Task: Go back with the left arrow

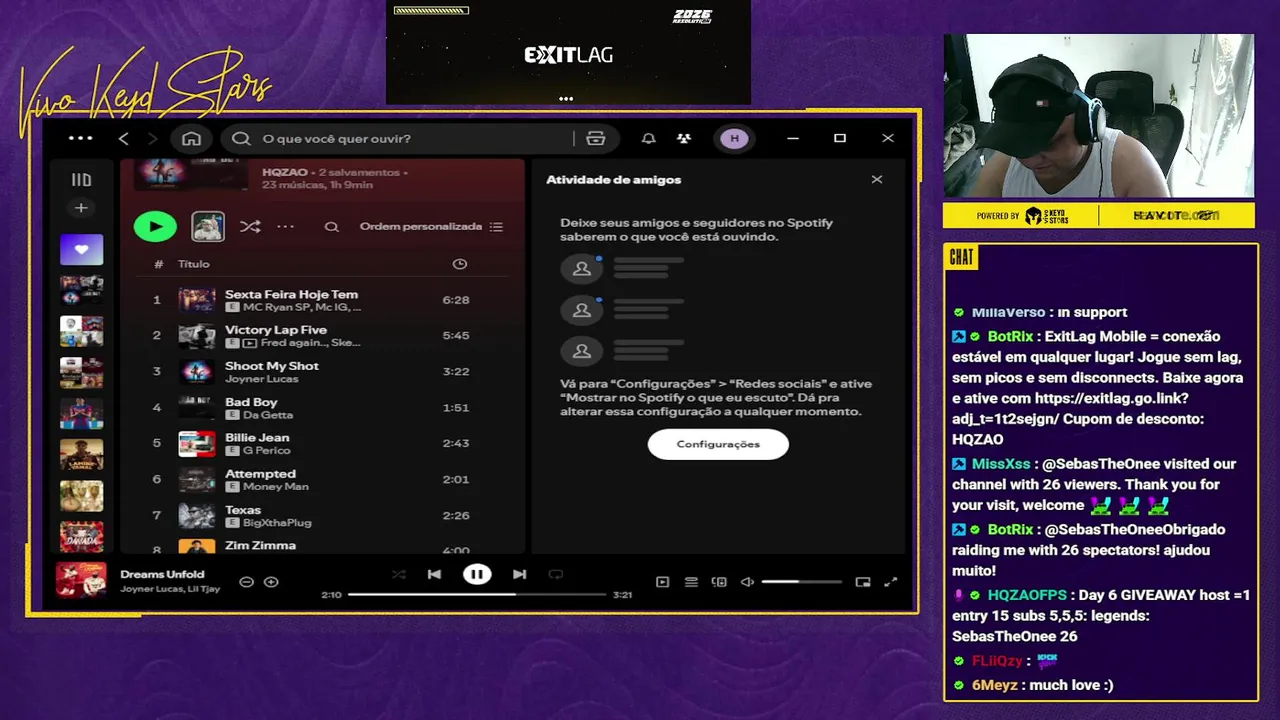Action: click(123, 138)
